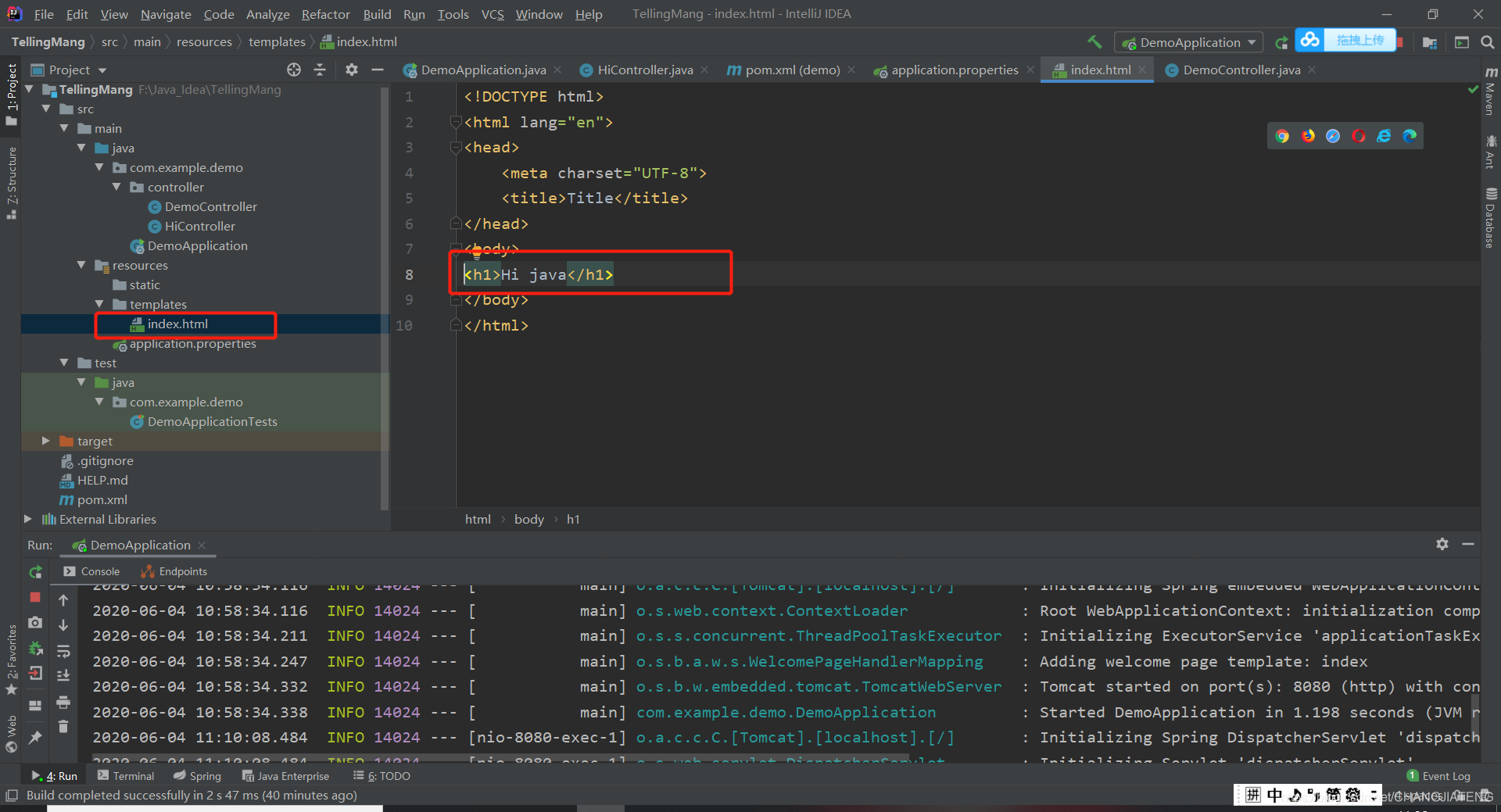Collapse the resources folder node
This screenshot has height=812, width=1501.
pos(81,265)
